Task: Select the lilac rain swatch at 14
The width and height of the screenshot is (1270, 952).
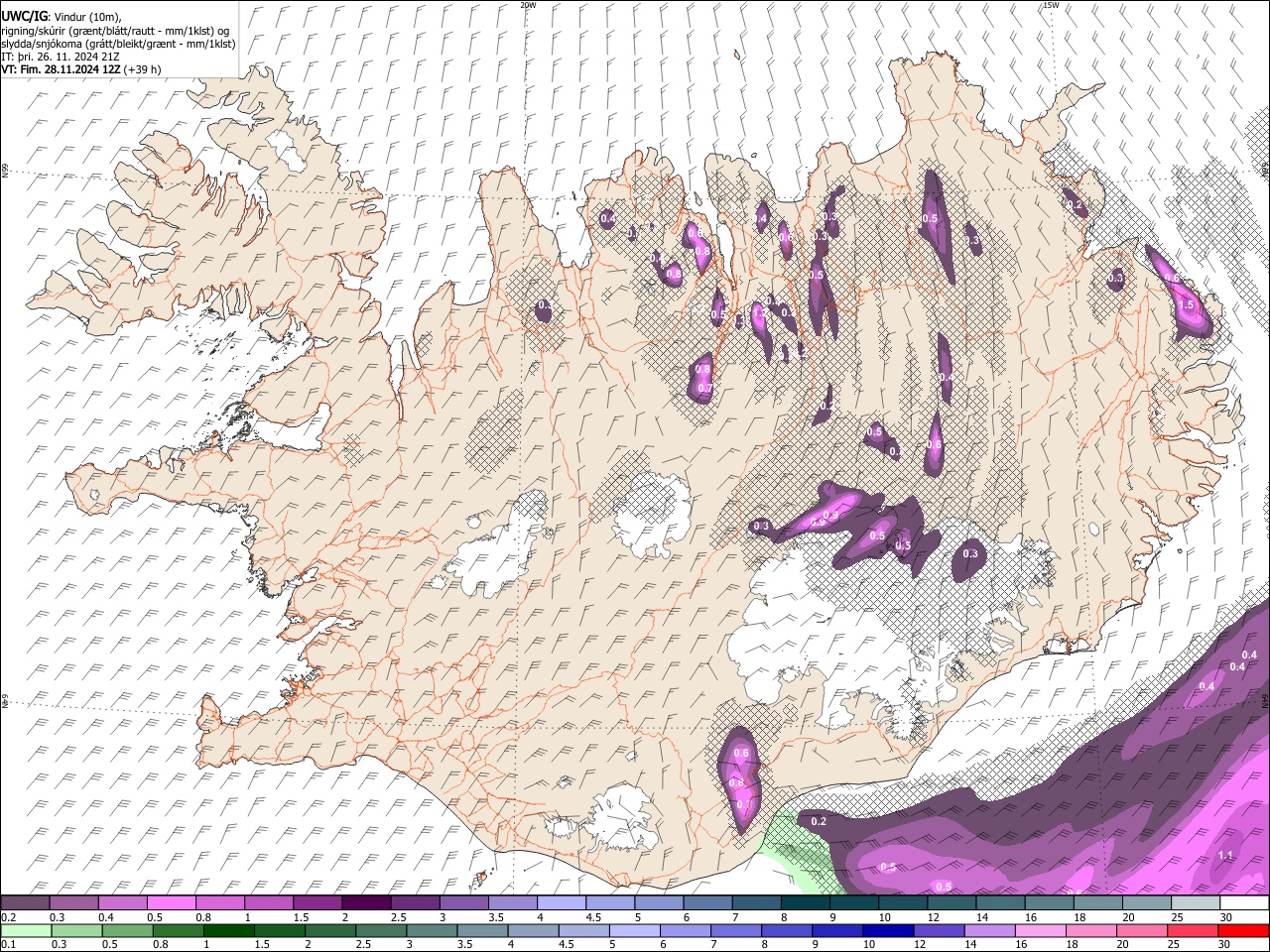Action: point(989,930)
